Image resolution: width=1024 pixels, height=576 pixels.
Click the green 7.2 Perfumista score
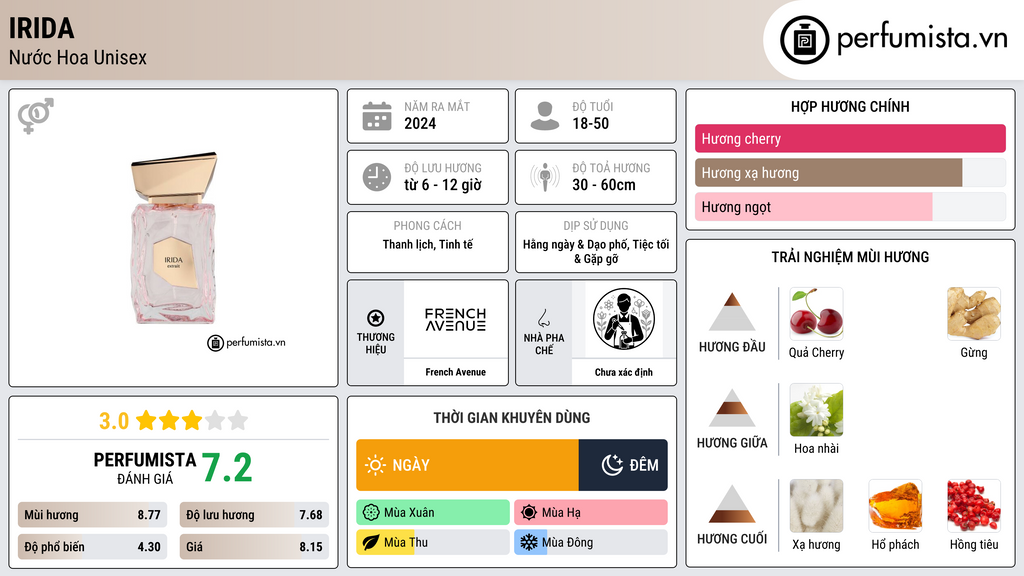pos(227,468)
